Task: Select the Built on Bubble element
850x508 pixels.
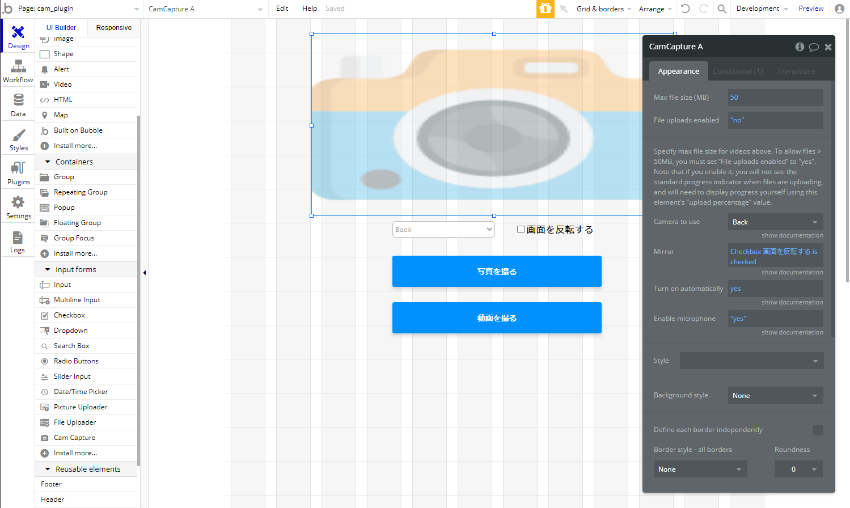Action: [x=87, y=130]
